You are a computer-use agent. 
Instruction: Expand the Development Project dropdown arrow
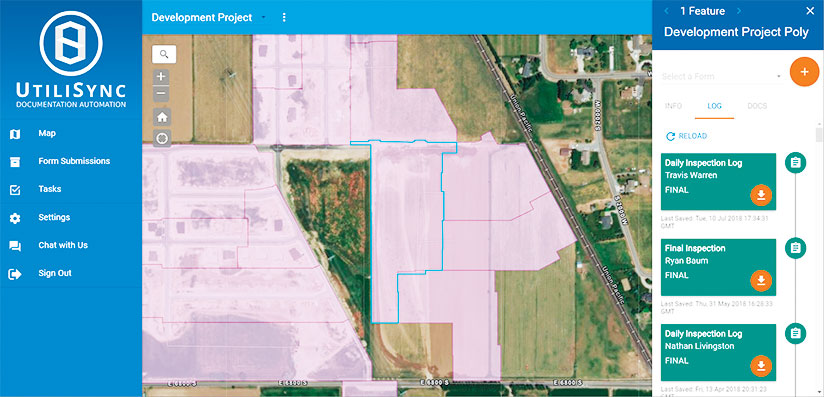[x=264, y=17]
